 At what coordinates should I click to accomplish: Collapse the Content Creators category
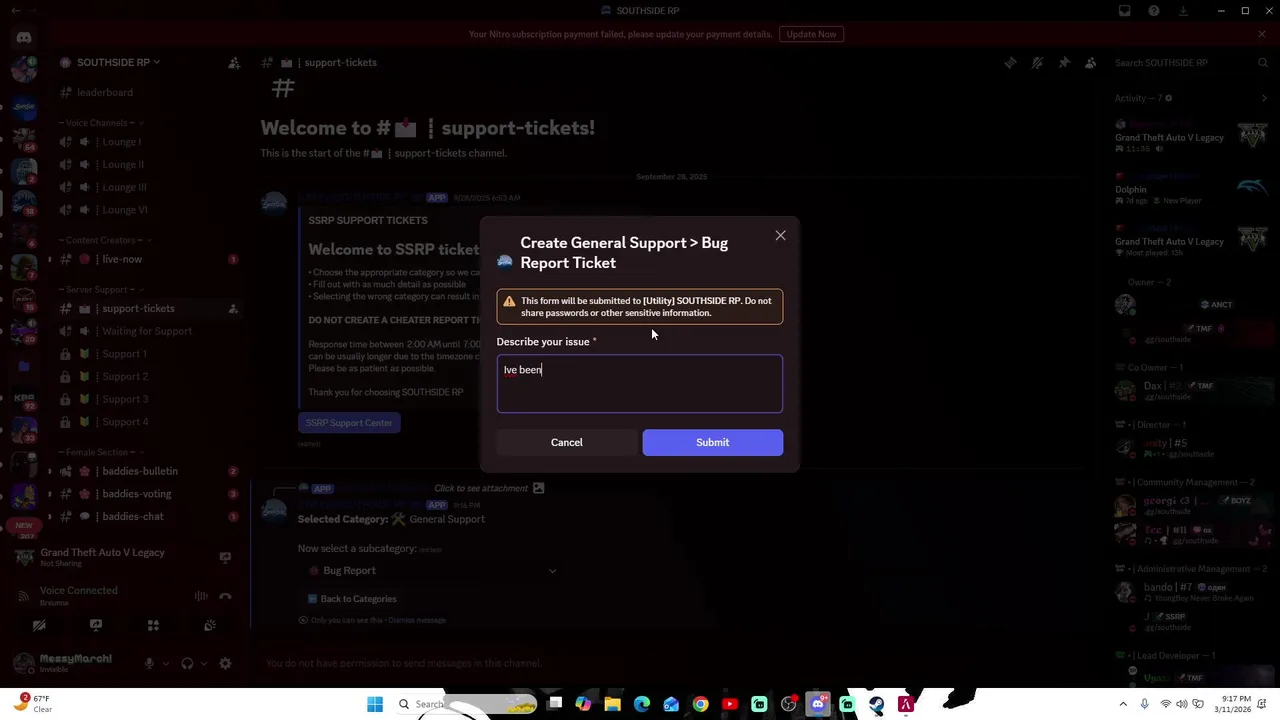104,240
